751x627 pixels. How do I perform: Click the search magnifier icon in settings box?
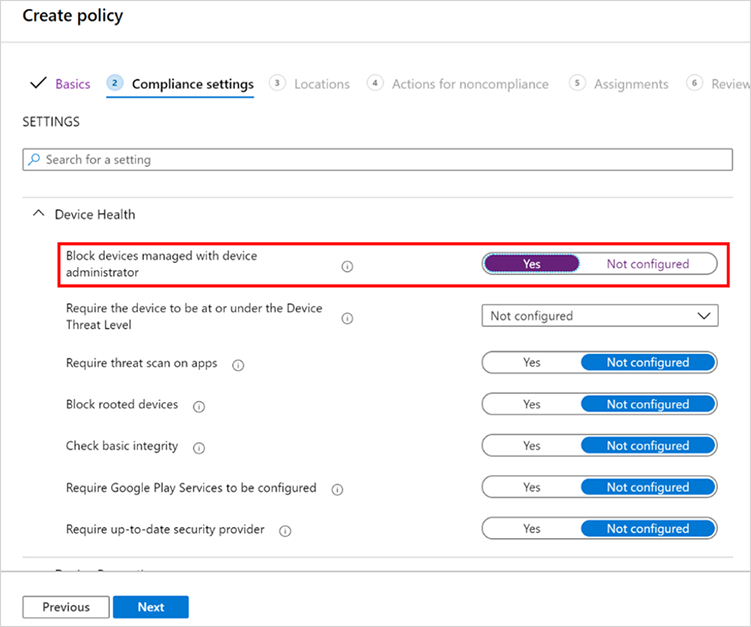[34, 159]
